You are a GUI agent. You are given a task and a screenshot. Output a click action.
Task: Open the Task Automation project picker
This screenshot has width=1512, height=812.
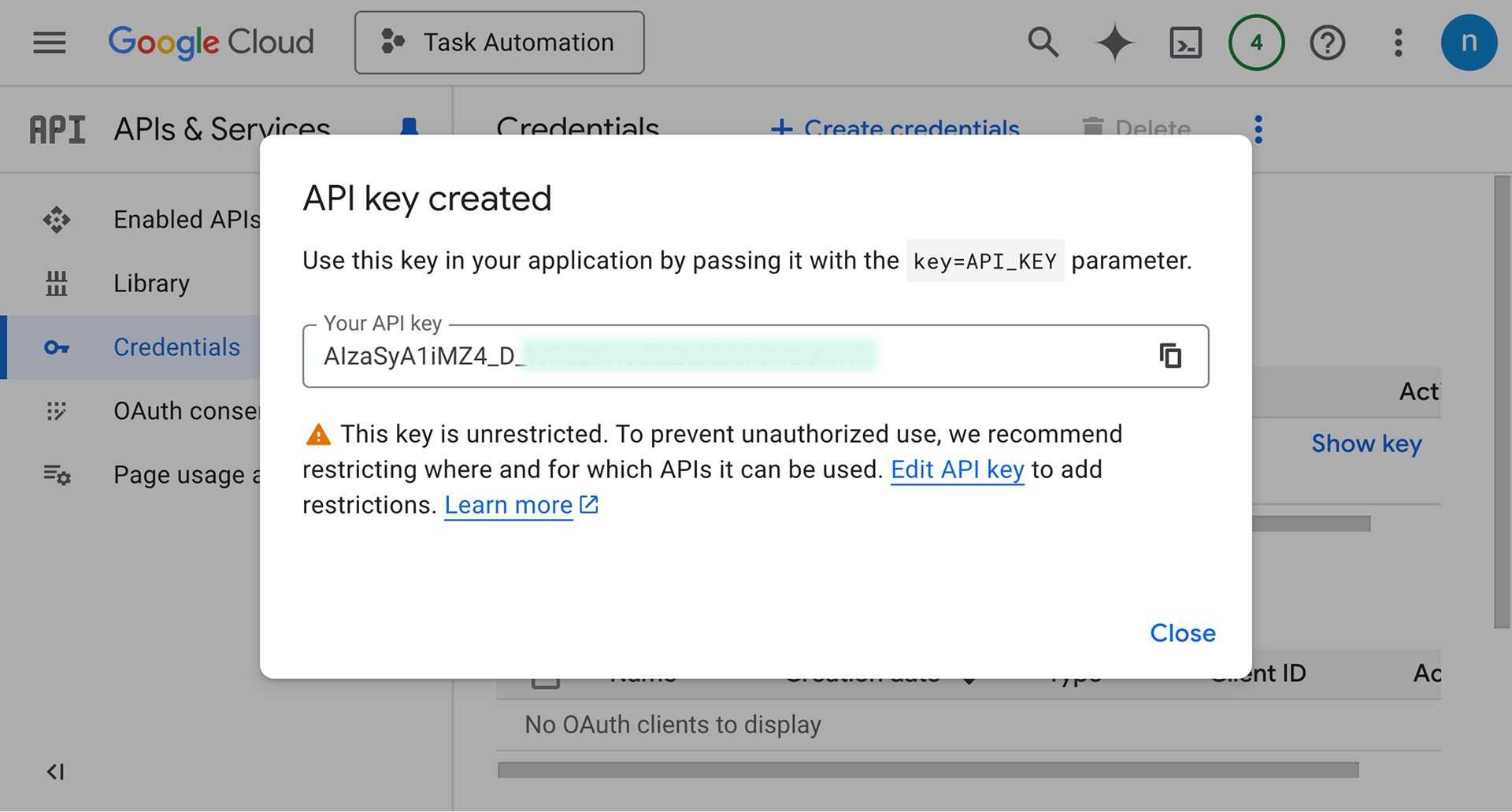click(x=499, y=43)
